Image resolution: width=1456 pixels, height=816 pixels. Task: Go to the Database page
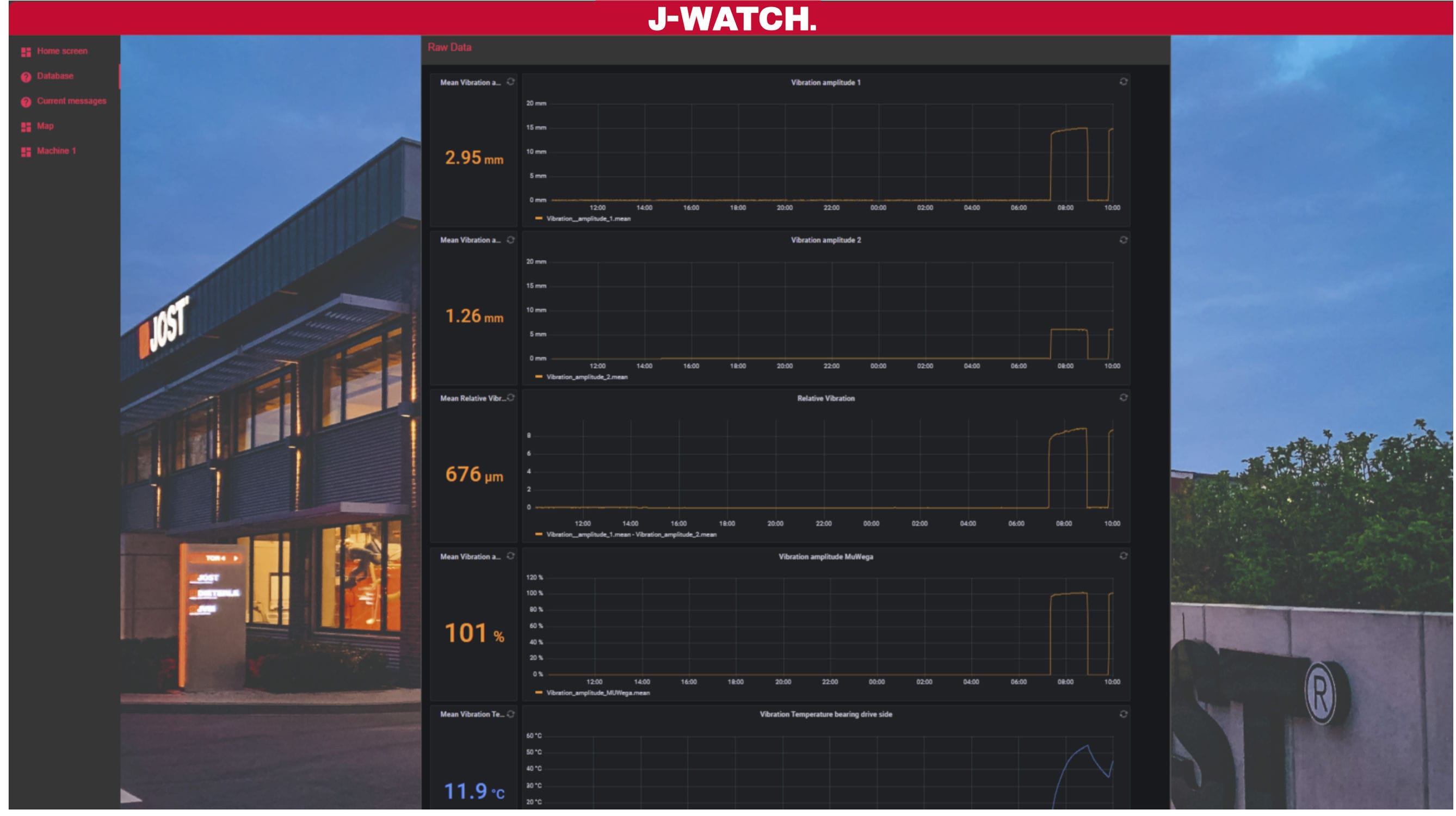pyautogui.click(x=55, y=75)
